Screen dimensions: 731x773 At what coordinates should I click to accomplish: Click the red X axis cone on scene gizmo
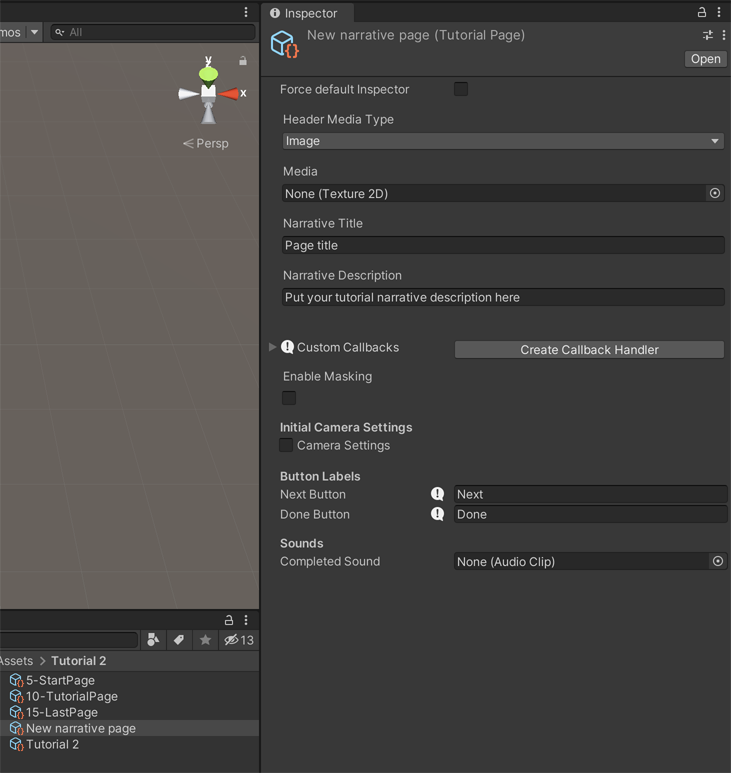pyautogui.click(x=230, y=94)
